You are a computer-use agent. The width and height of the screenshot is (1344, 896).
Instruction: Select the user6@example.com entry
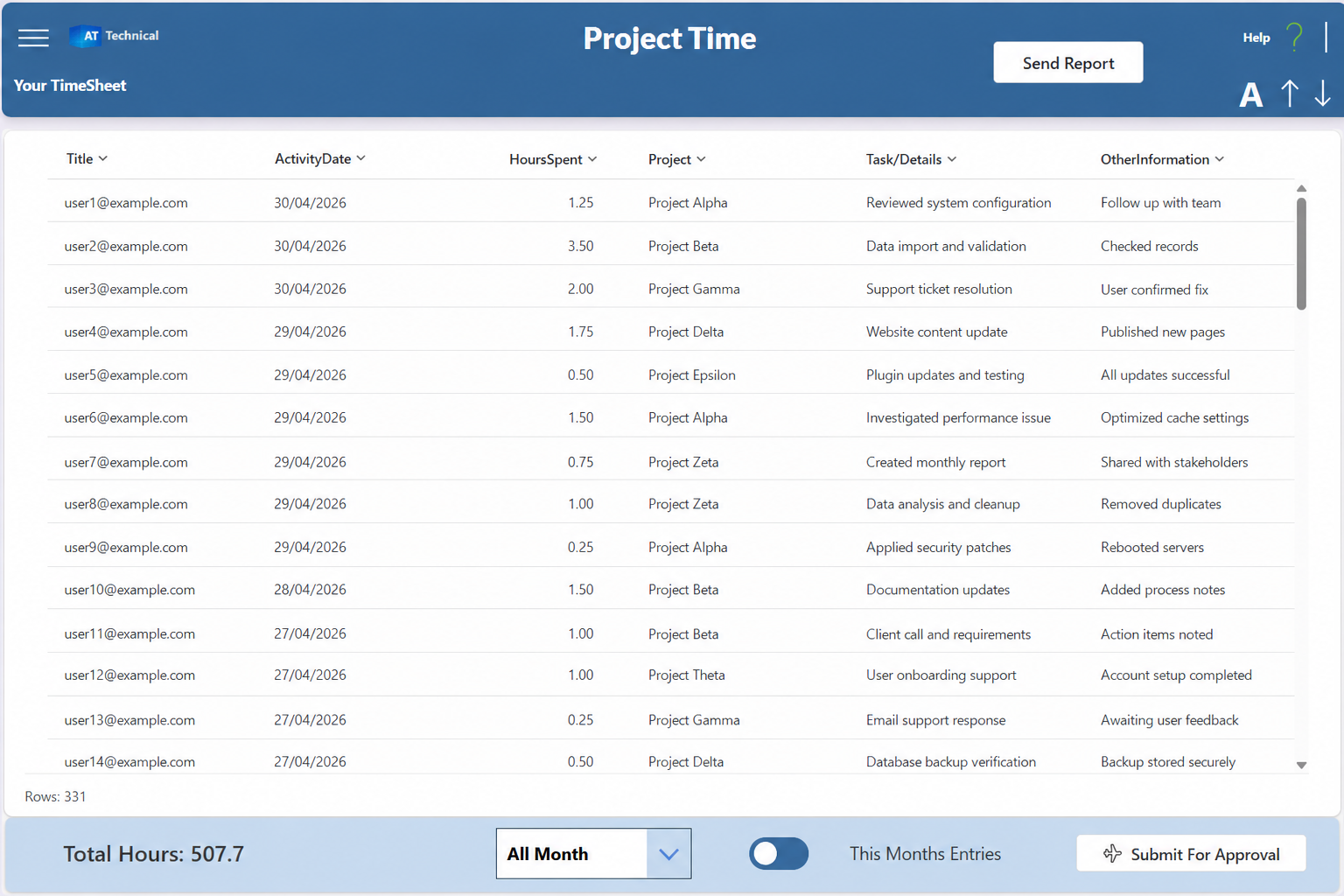click(x=126, y=417)
